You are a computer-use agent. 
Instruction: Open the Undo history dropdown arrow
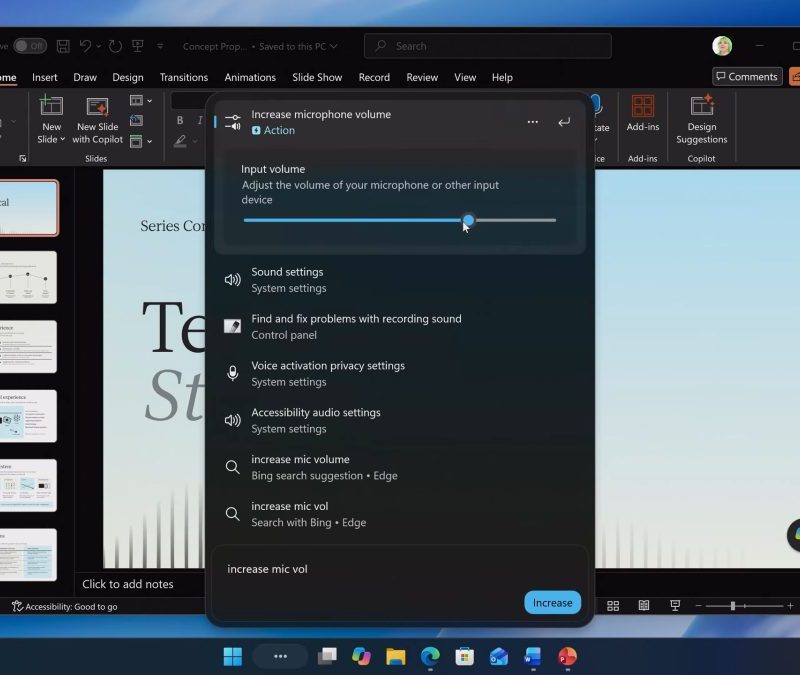click(x=98, y=46)
